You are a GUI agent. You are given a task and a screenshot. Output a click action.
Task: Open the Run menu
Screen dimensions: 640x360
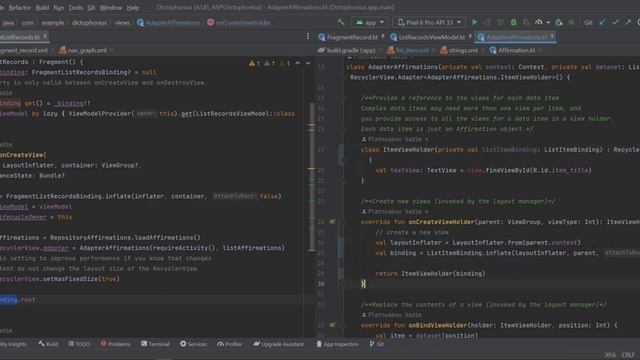tap(58, 8)
